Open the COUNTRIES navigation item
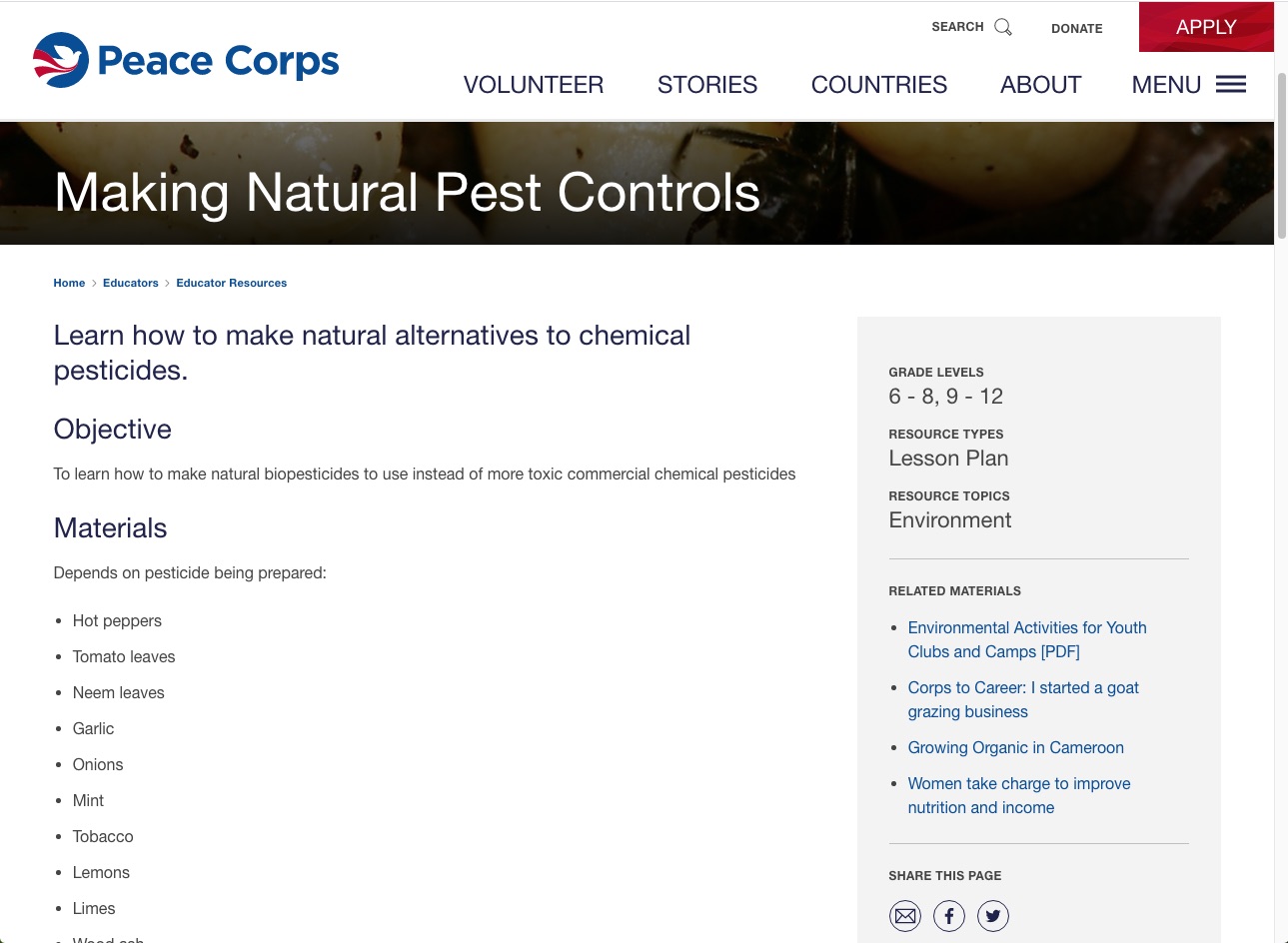 click(x=879, y=85)
